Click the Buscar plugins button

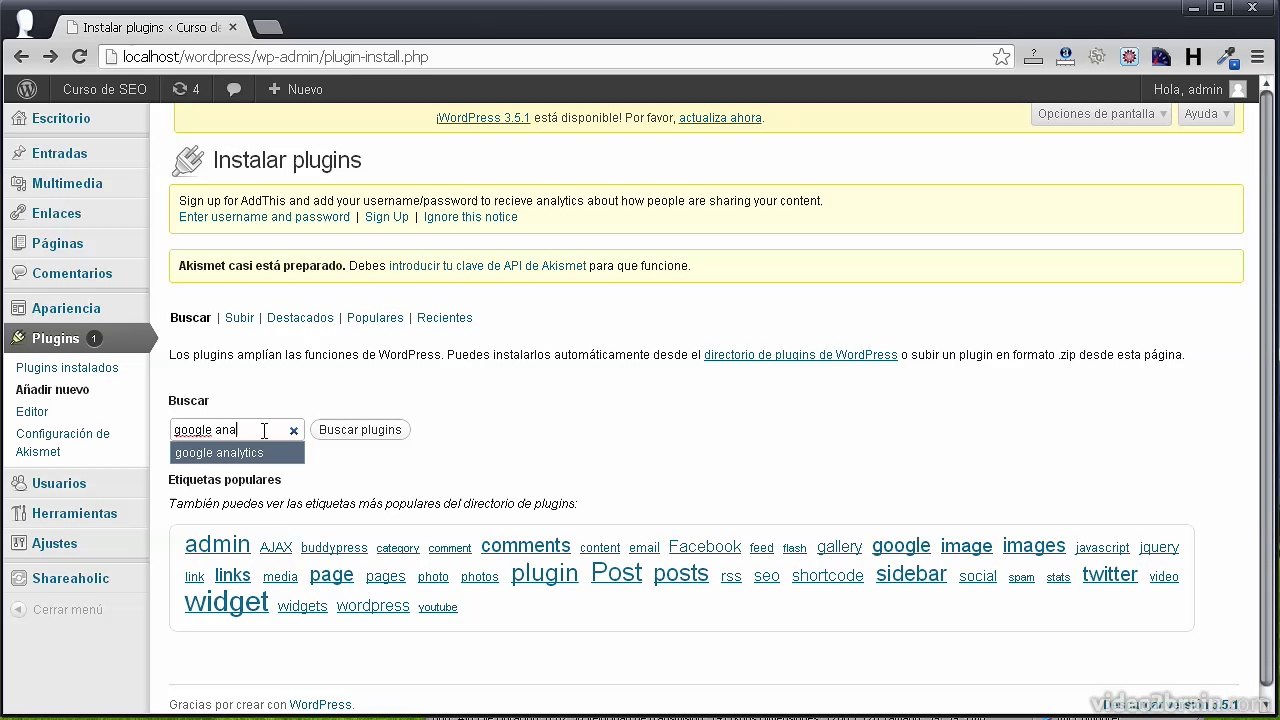click(360, 430)
